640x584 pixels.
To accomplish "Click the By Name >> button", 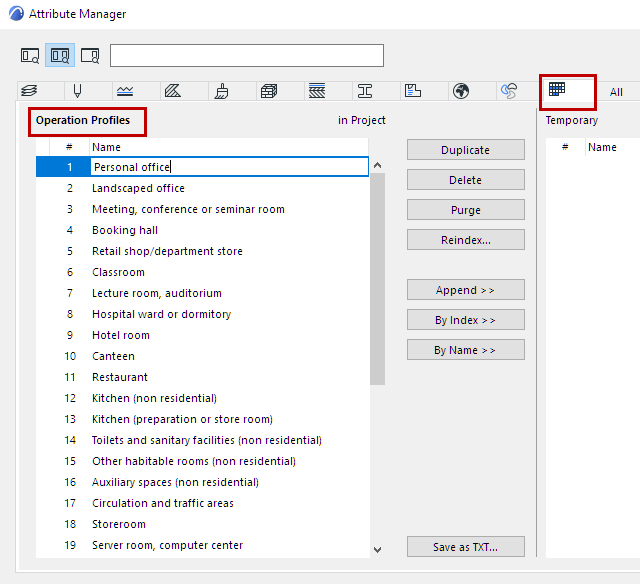I will (x=466, y=350).
